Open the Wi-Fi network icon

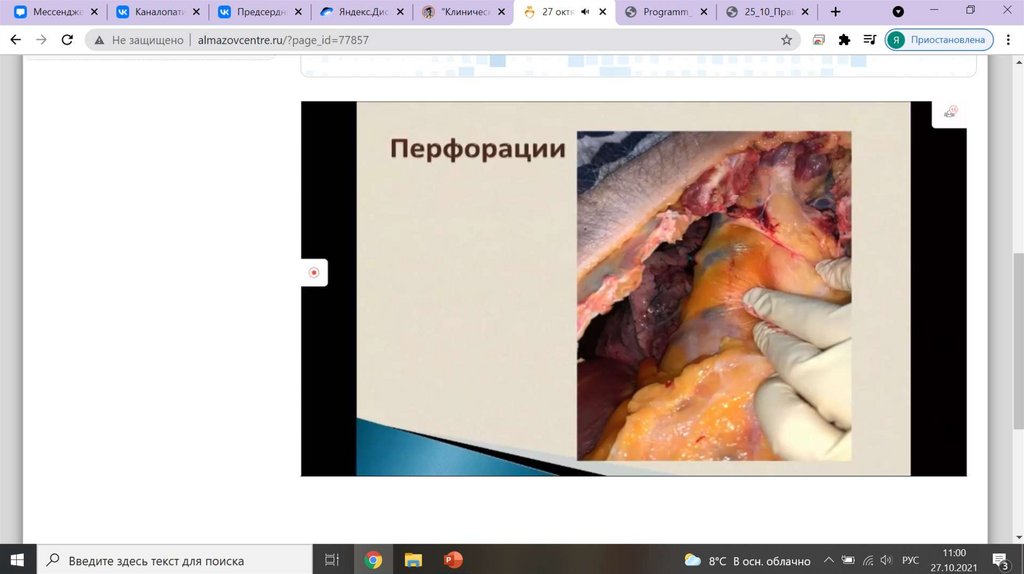point(868,560)
